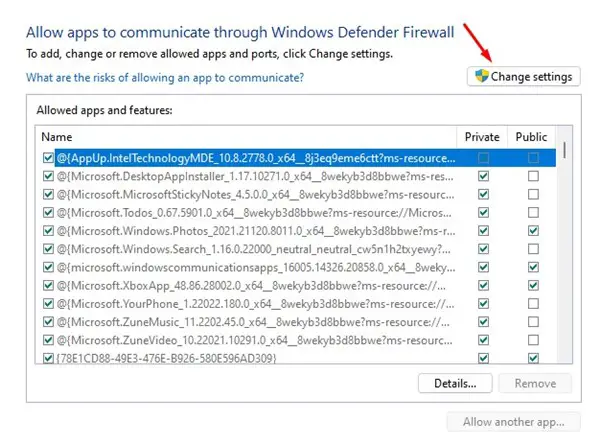This screenshot has height=444, width=600.
Task: Uncheck the {78E1CD88-49E3-476E-B926-580E596AD309} name checkbox
Action: (48, 358)
